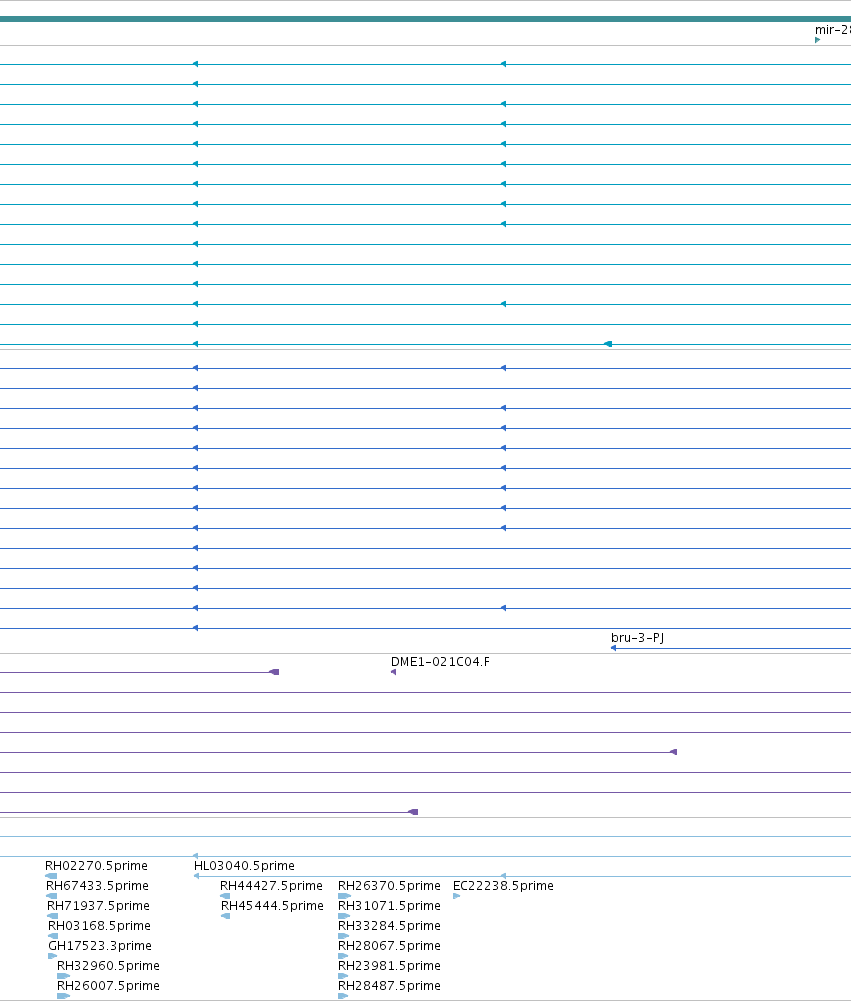Select the arrow glyph under RH26370.5prime
This screenshot has width=851, height=1001.
(x=344, y=896)
